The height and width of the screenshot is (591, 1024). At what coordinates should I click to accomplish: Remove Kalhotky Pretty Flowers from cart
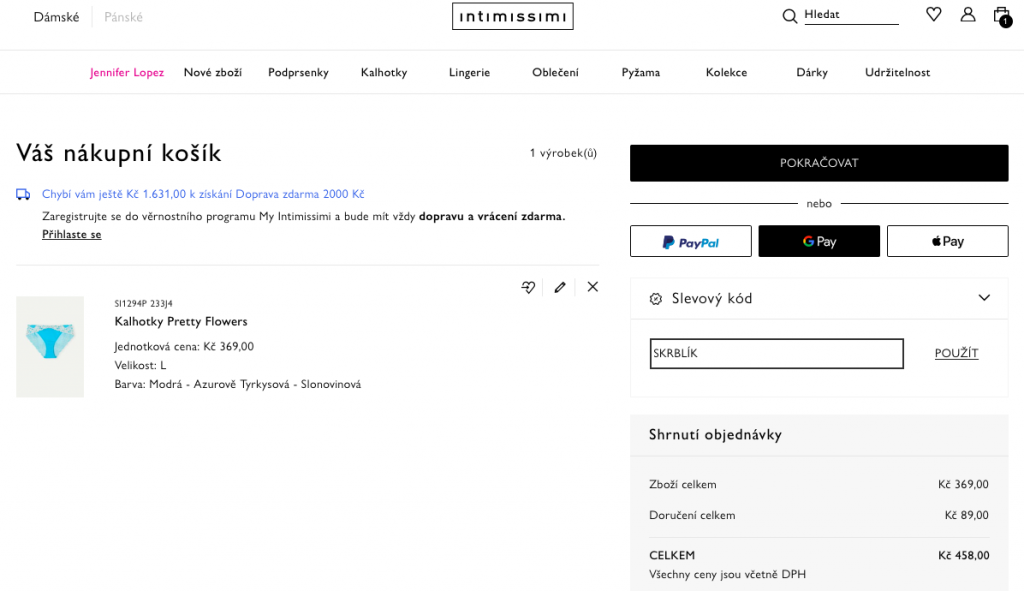(x=592, y=287)
